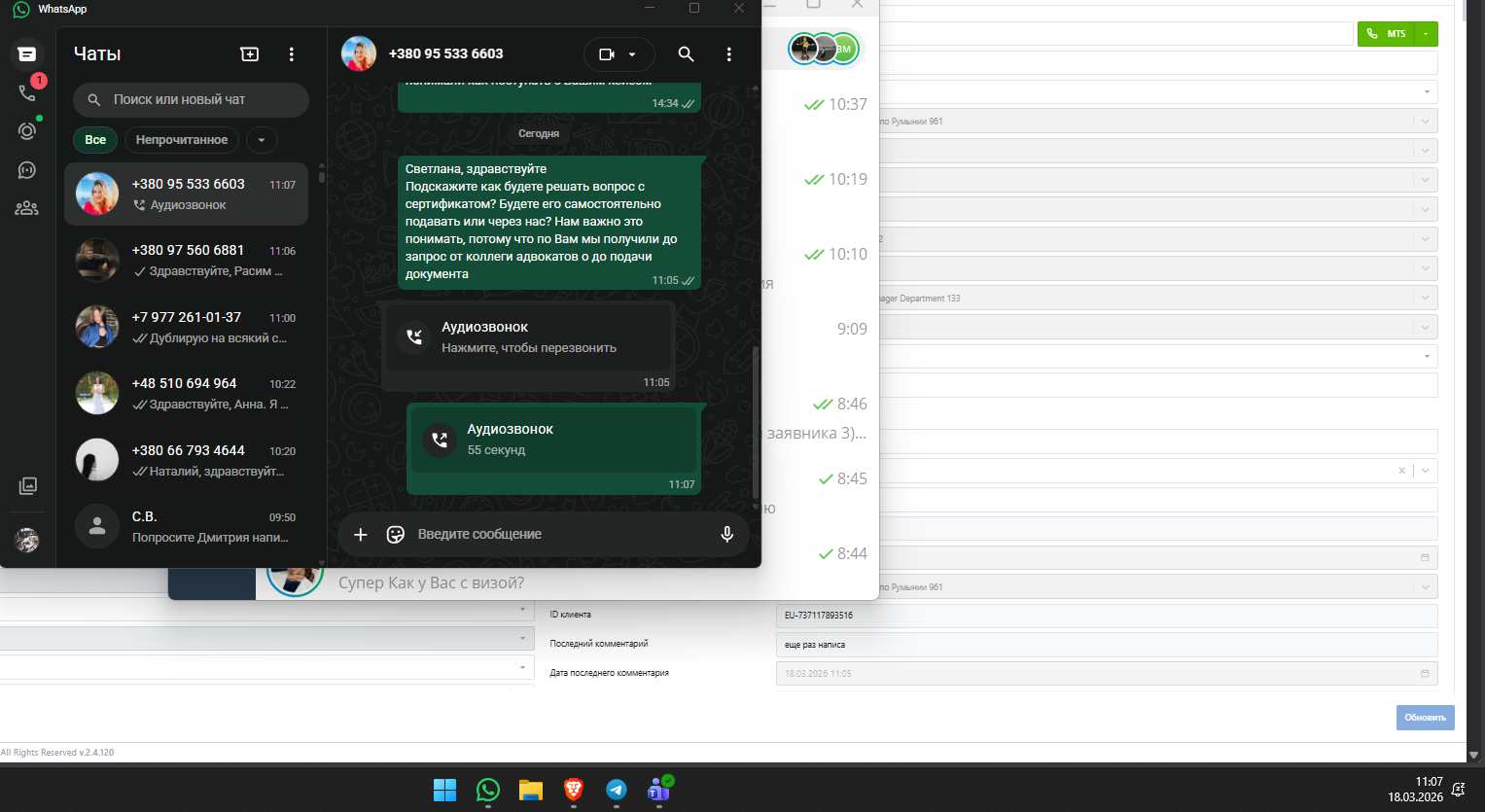Click the 10:37 message row in Telegram window
Viewport: 1485px width, 812px height.
820,104
